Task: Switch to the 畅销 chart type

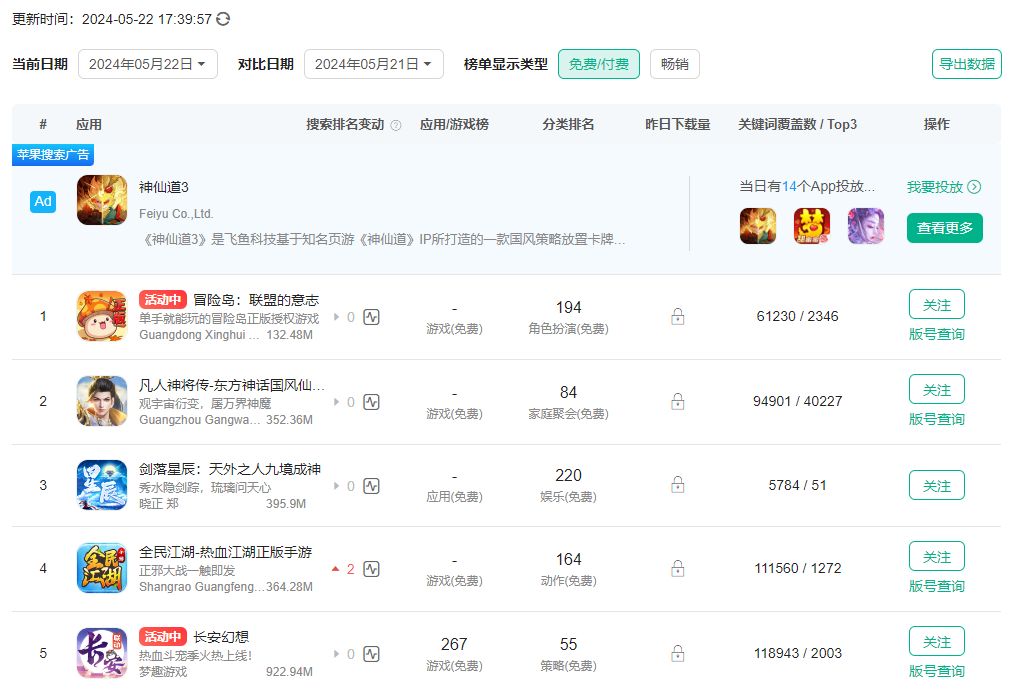Action: click(x=674, y=64)
